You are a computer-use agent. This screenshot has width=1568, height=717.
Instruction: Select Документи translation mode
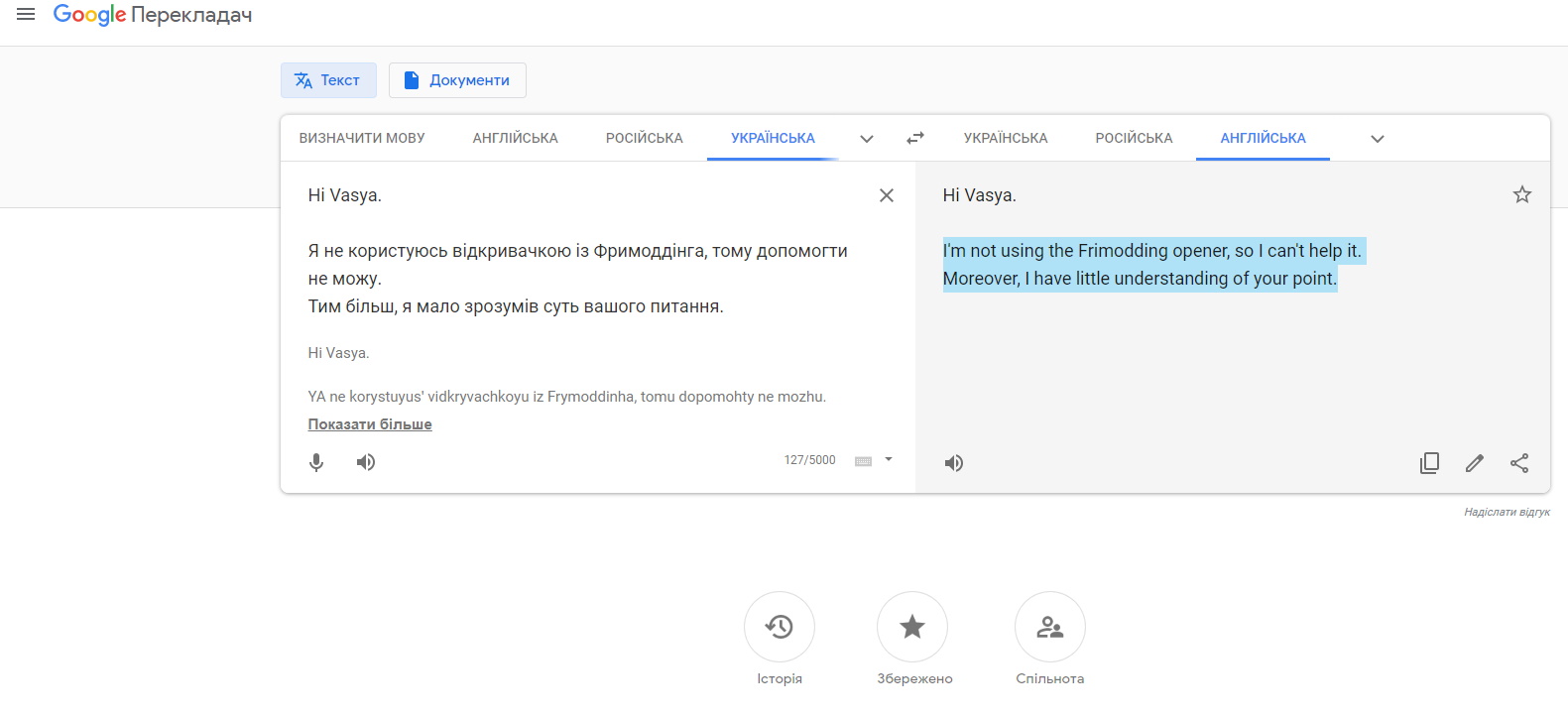(x=457, y=80)
